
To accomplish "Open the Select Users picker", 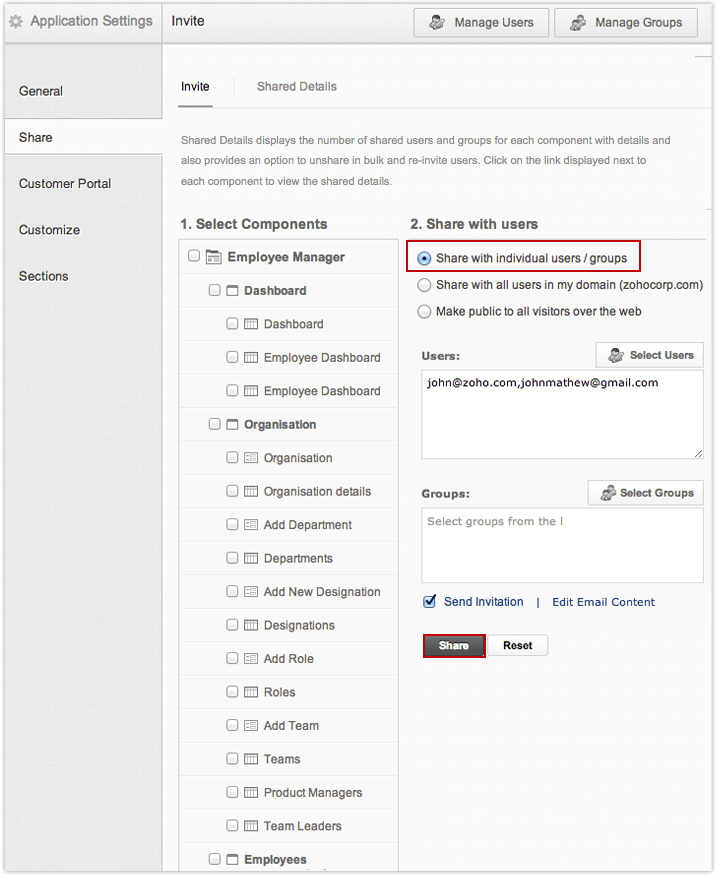I will point(650,355).
